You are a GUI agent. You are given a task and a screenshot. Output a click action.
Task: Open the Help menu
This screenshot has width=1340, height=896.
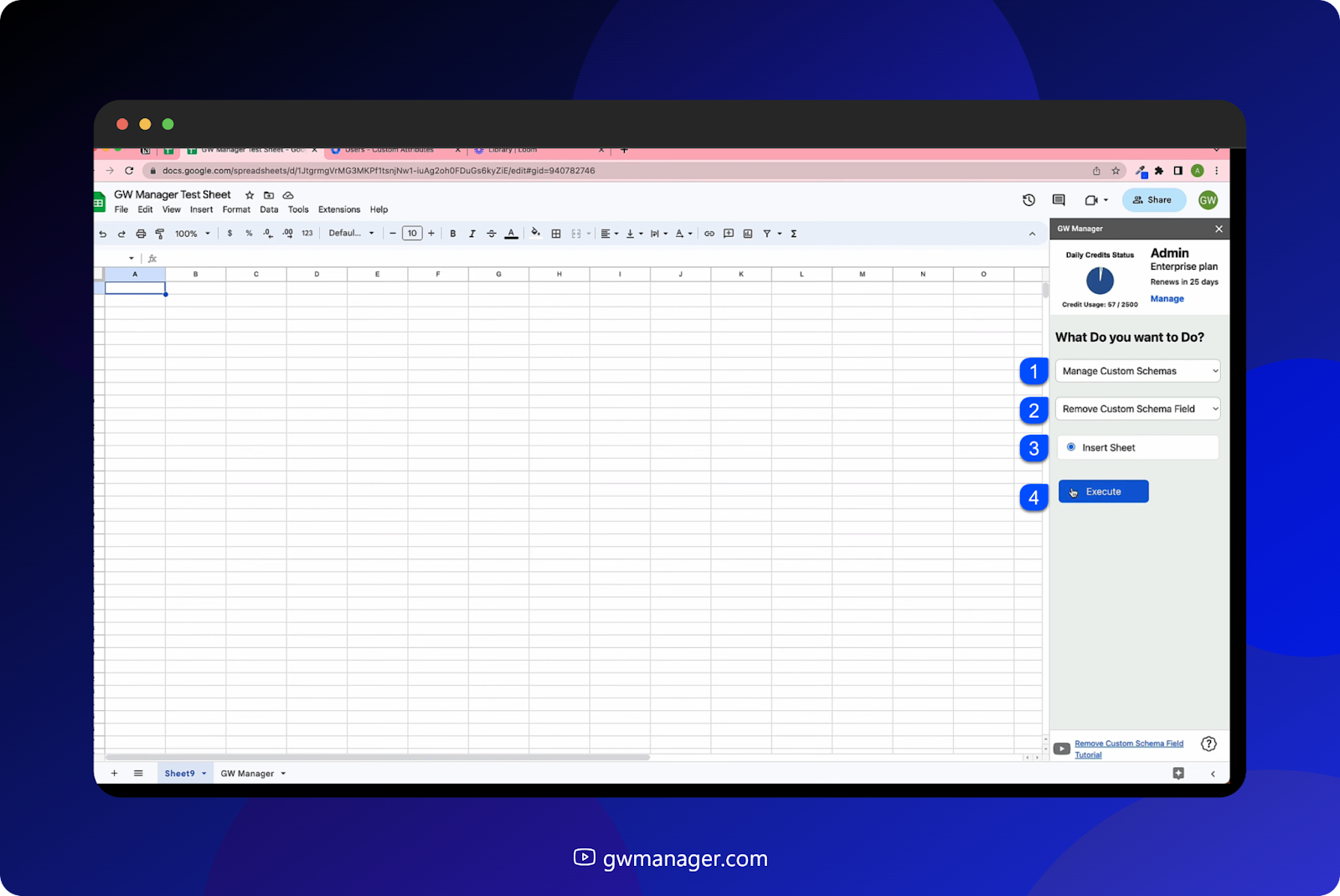tap(379, 210)
